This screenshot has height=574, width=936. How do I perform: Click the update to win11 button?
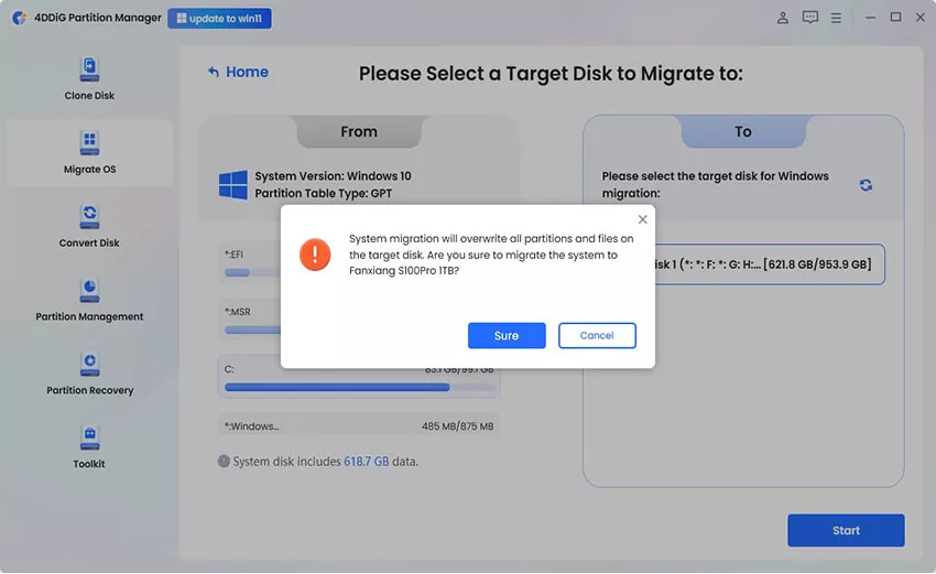click(220, 18)
